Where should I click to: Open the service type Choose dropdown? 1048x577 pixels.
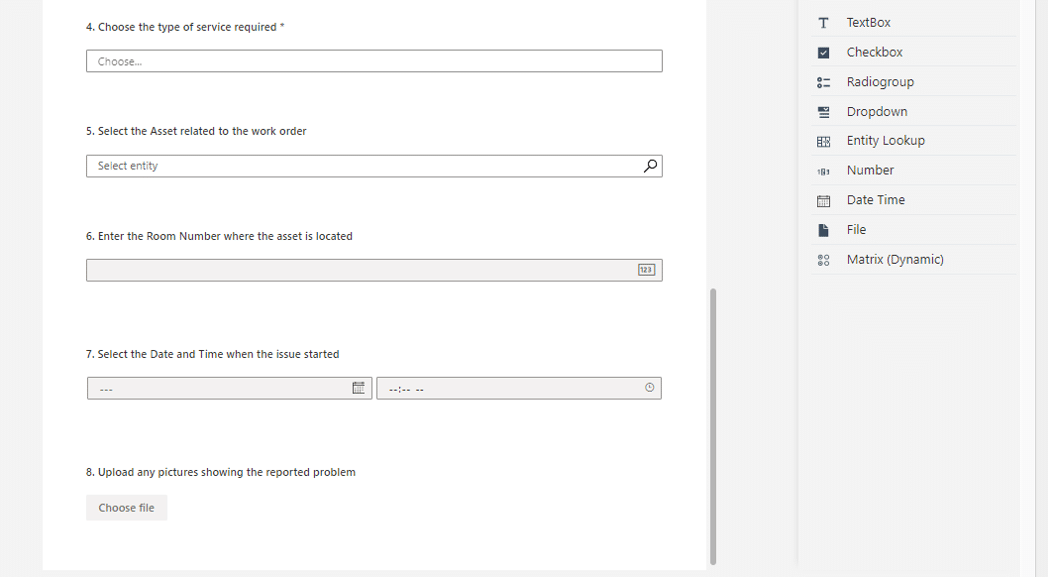coord(373,60)
